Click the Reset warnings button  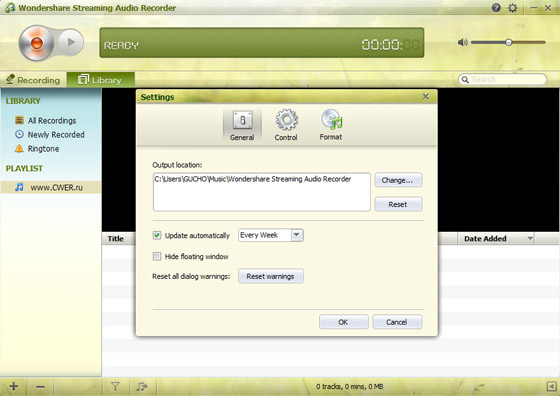(271, 276)
